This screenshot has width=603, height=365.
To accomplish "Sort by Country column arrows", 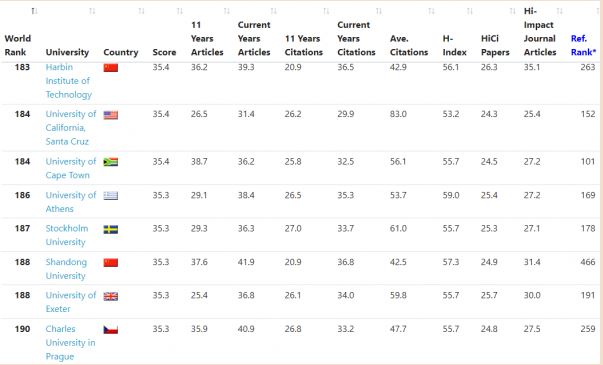I will pos(141,11).
